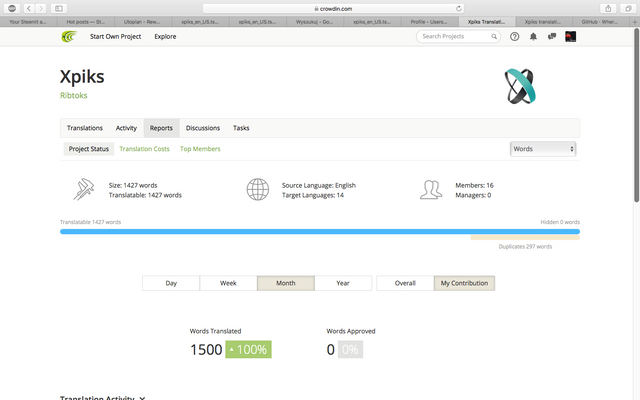Switch to Your Steemit browser tab
This screenshot has width=640, height=400.
(x=28, y=22)
